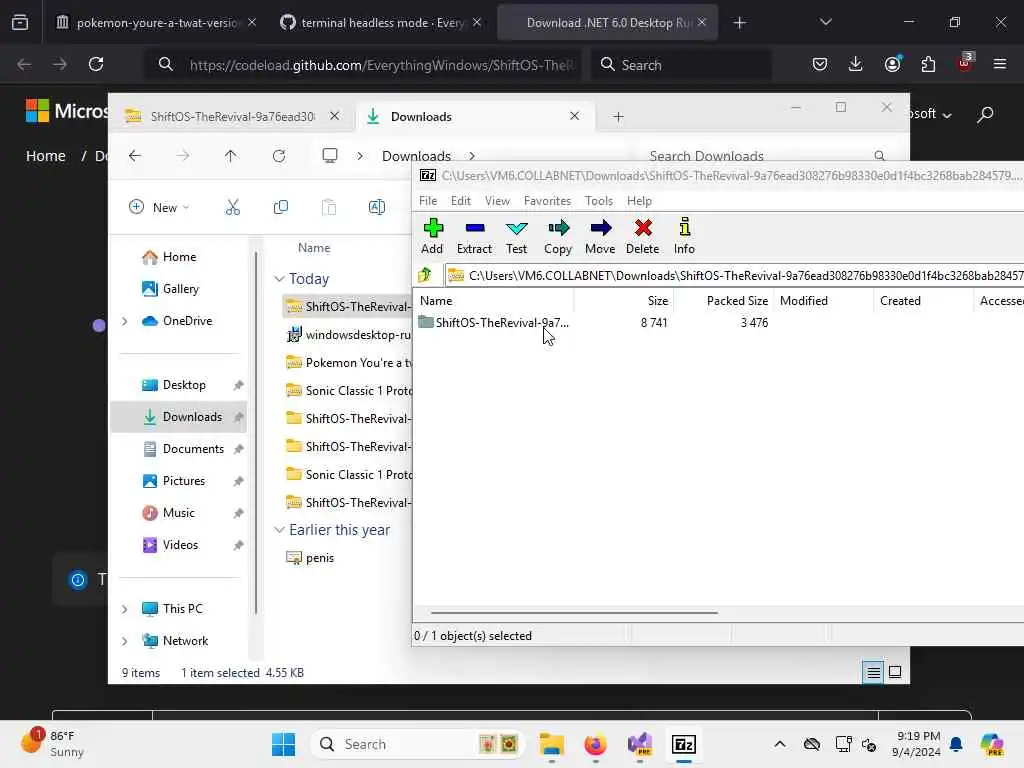Viewport: 1024px width, 768px height.
Task: Sort by Modified column in 7-Zip
Action: point(824,300)
